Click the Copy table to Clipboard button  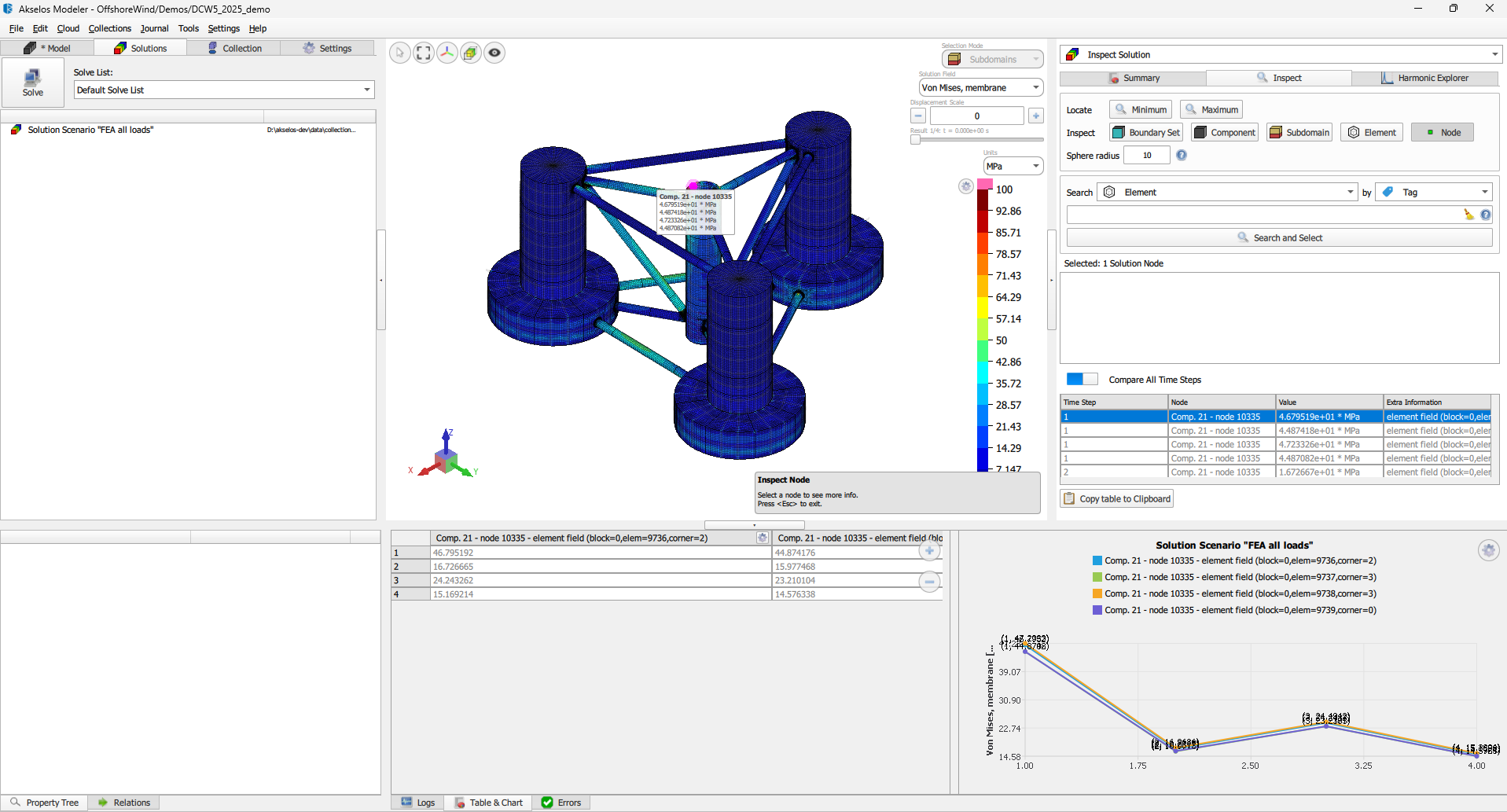tap(1117, 498)
